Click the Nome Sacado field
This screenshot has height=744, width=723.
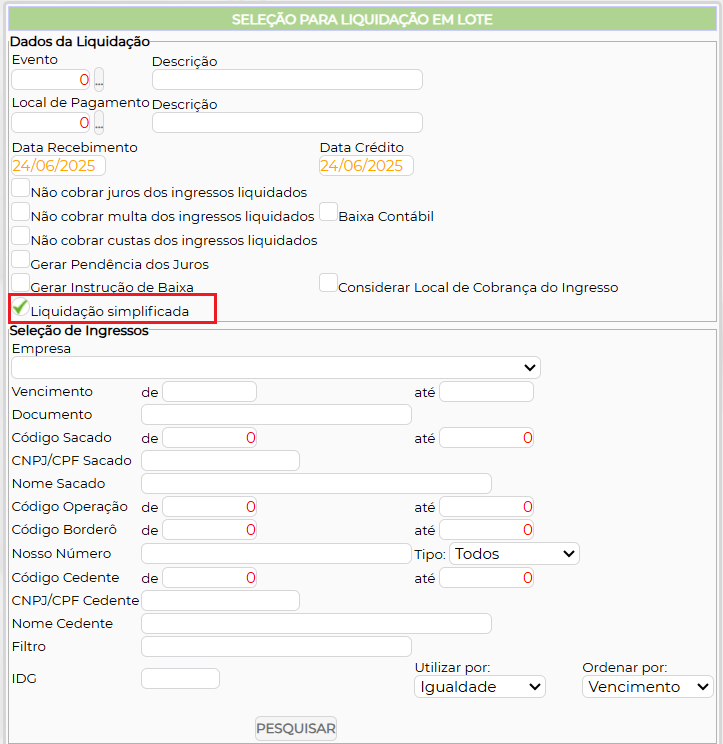coord(316,484)
